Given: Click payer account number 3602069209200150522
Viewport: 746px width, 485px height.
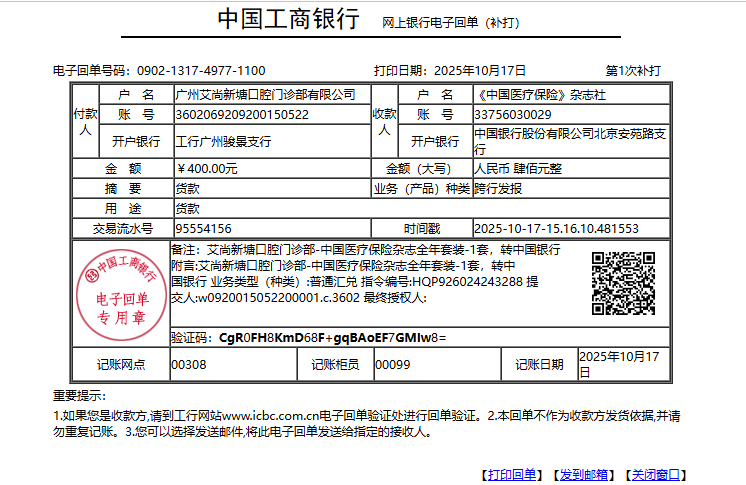Looking at the screenshot, I should tap(242, 114).
